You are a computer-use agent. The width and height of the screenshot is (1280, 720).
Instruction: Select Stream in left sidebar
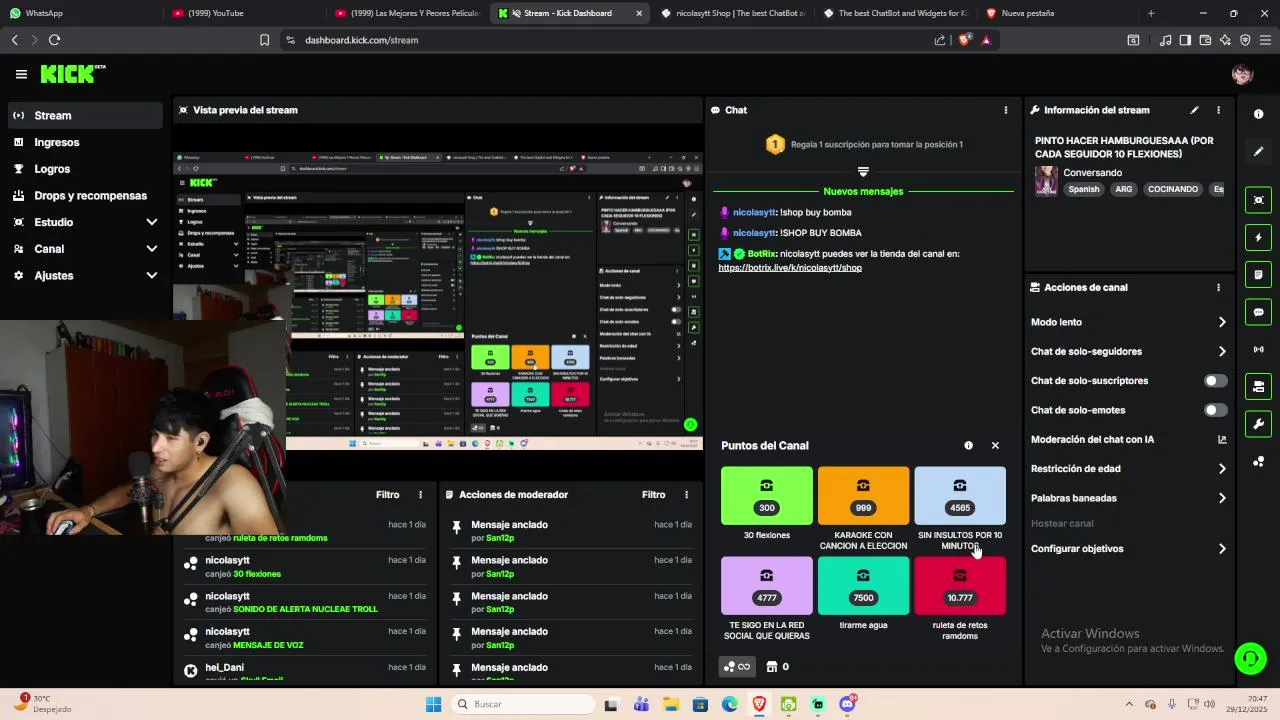pyautogui.click(x=85, y=115)
